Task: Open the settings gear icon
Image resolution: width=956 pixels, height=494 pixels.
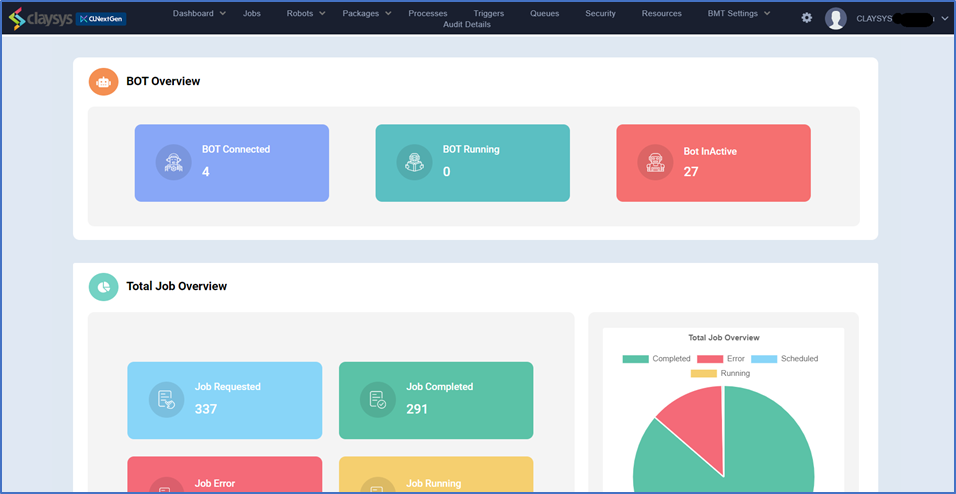Action: tap(807, 18)
